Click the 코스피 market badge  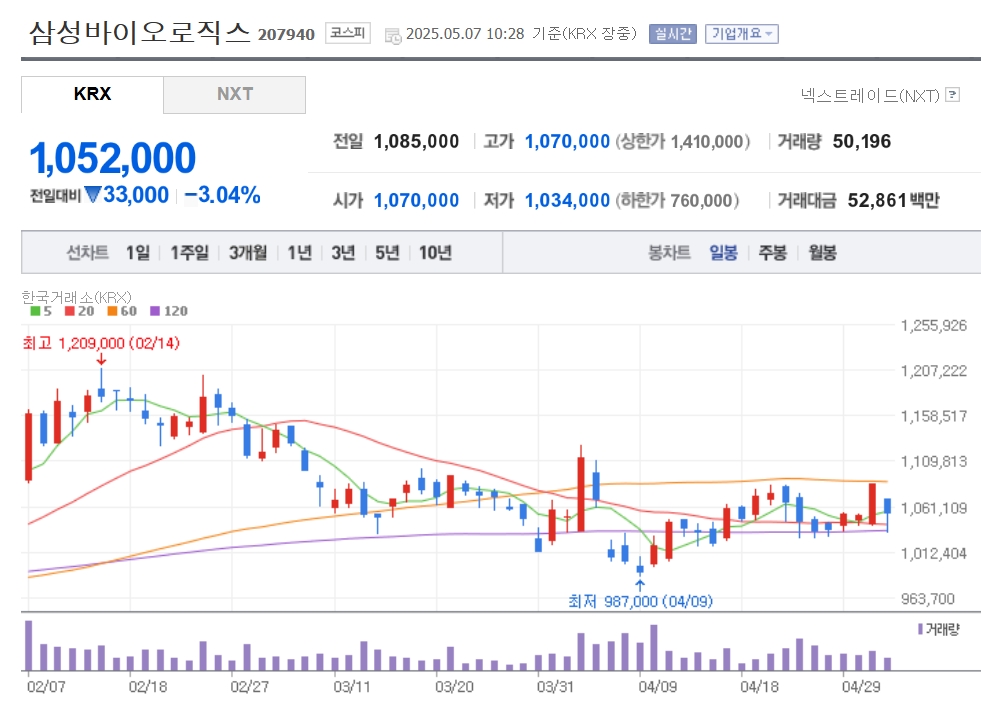[348, 33]
